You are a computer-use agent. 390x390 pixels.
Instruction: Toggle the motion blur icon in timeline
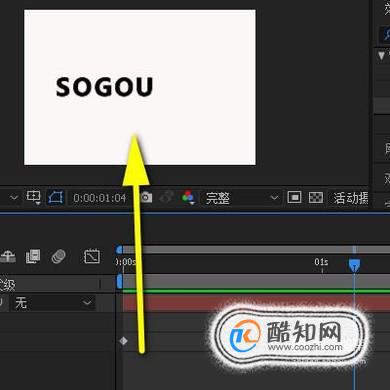coord(58,256)
